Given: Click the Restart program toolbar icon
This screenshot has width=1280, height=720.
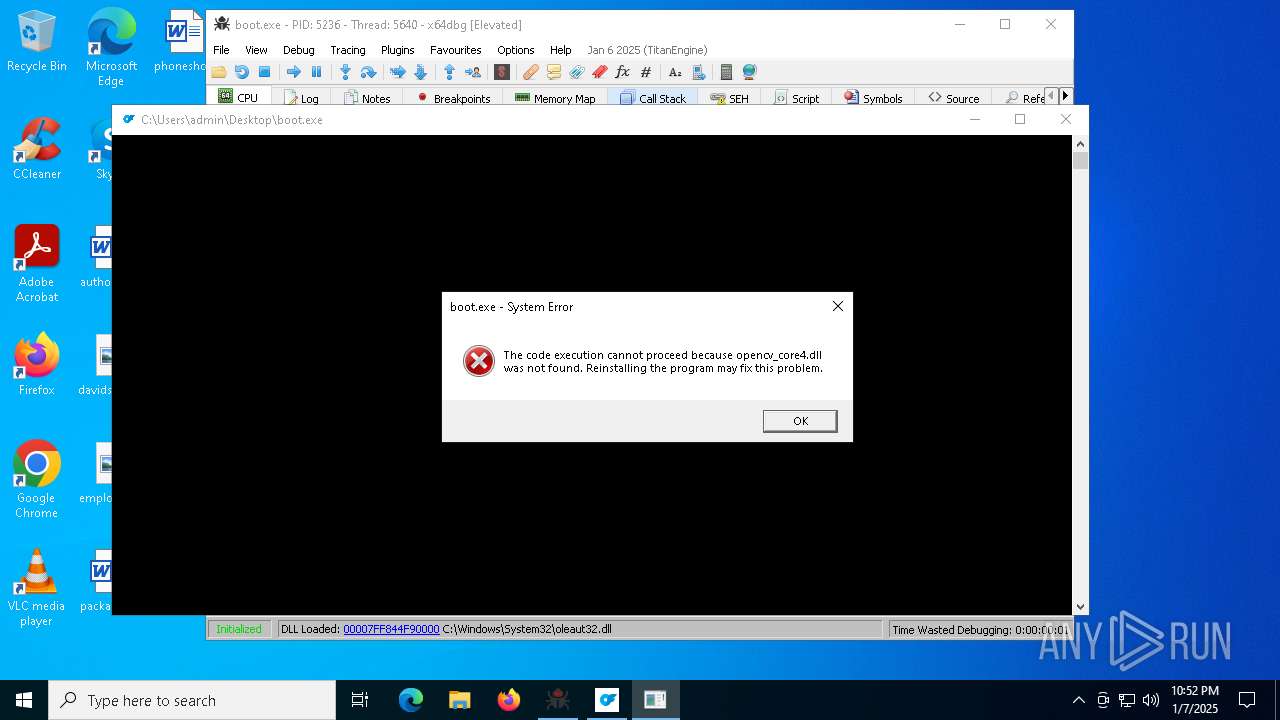Looking at the screenshot, I should tap(241, 72).
